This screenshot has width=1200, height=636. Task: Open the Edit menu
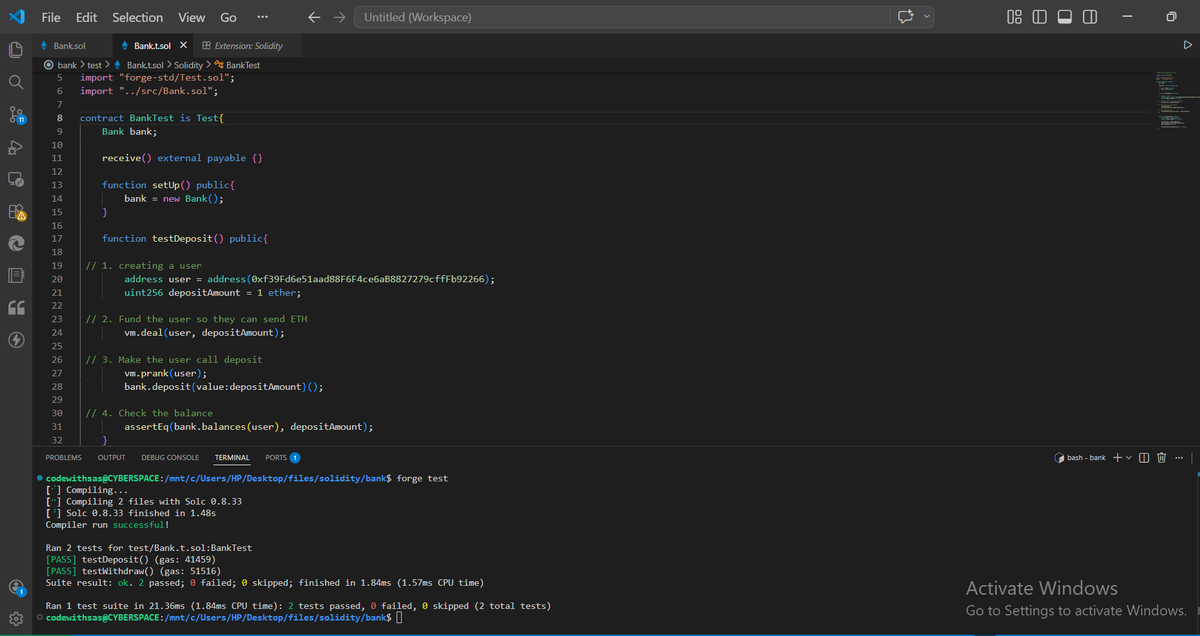[x=87, y=17]
